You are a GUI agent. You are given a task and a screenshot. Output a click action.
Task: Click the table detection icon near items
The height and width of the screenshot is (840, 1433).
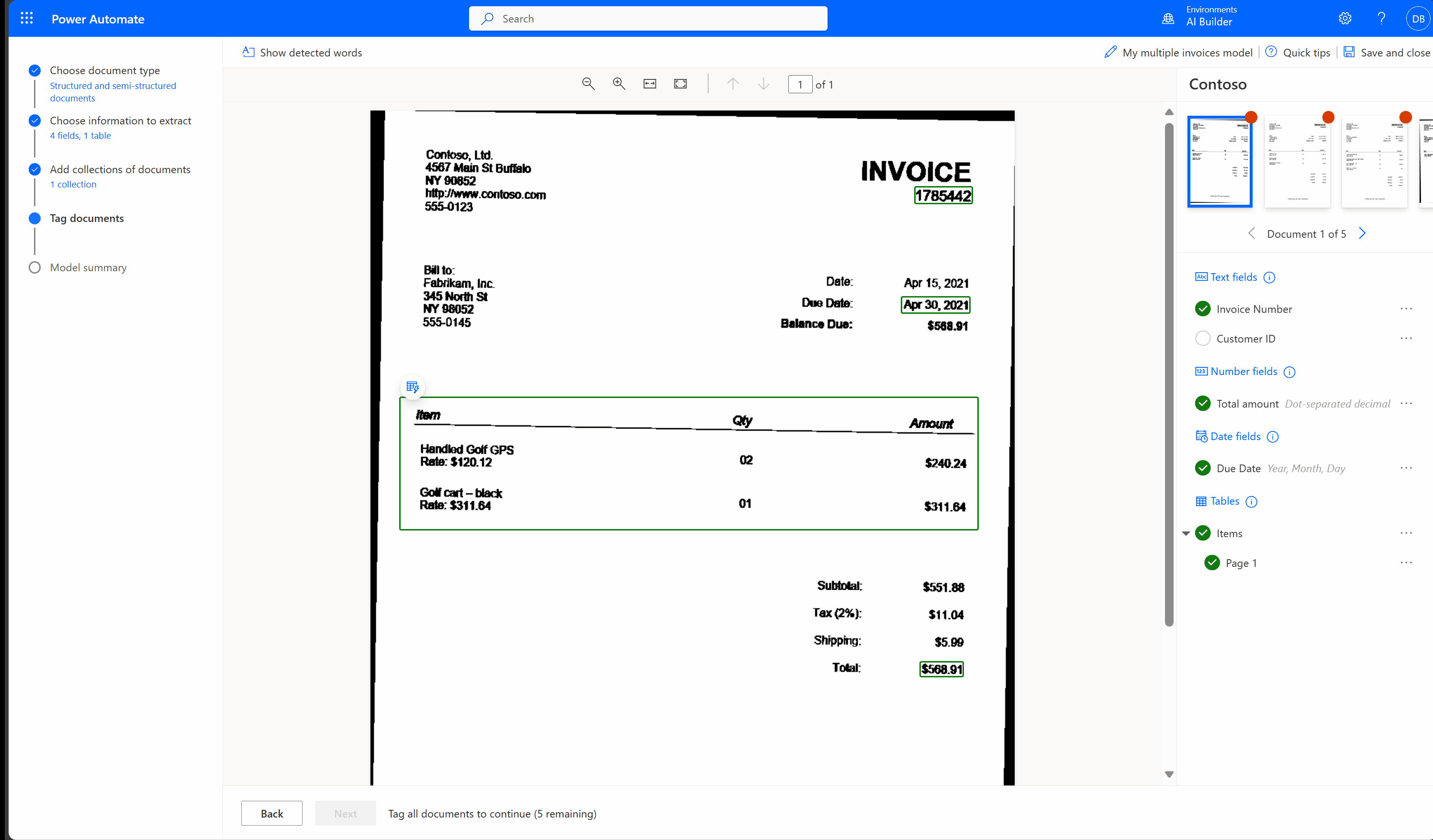[x=412, y=387]
